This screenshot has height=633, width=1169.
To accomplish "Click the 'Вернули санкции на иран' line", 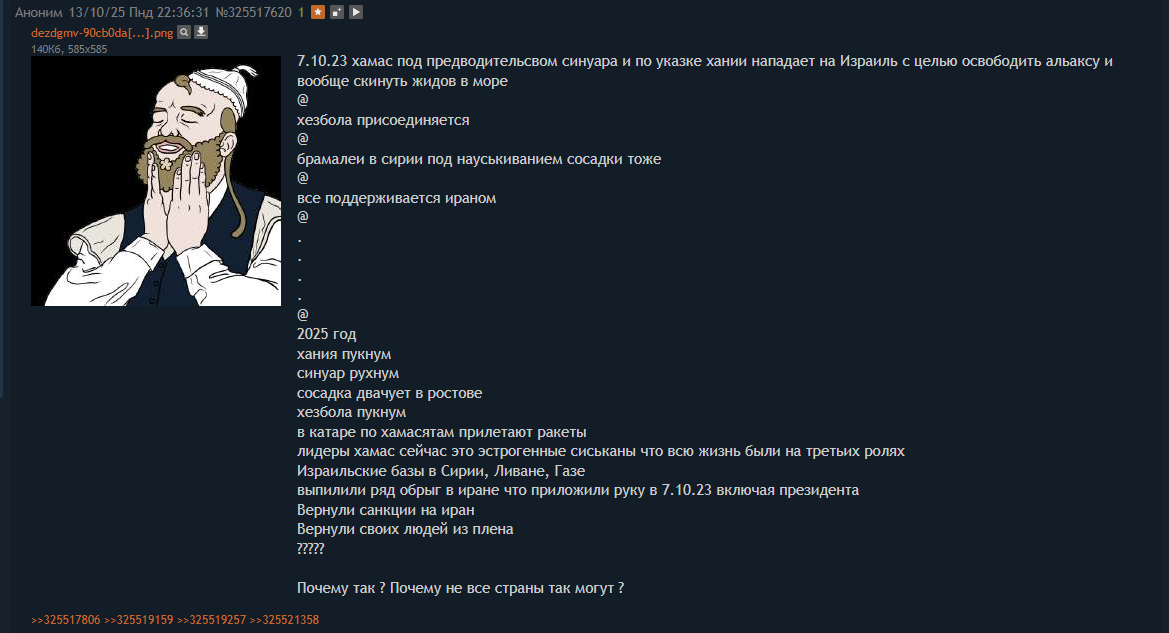I will tap(385, 510).
